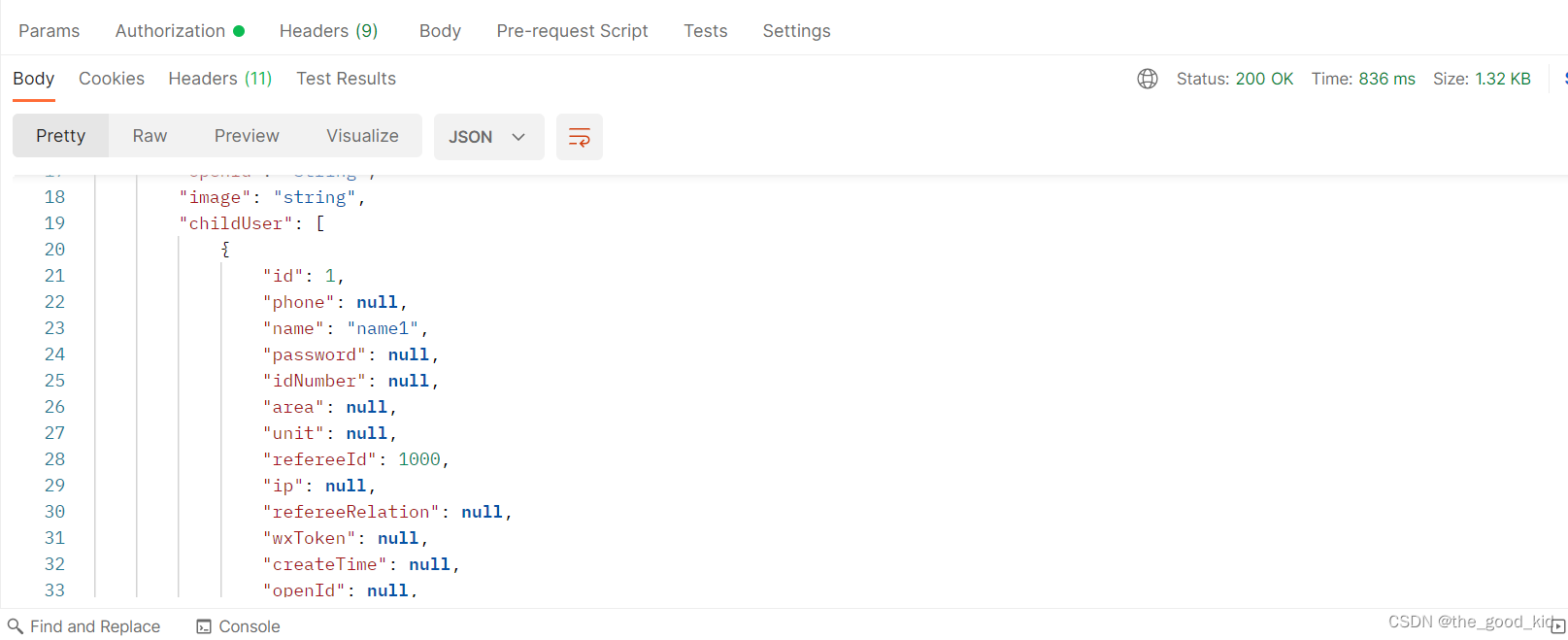Open network information via the globe icon

pyautogui.click(x=1147, y=79)
